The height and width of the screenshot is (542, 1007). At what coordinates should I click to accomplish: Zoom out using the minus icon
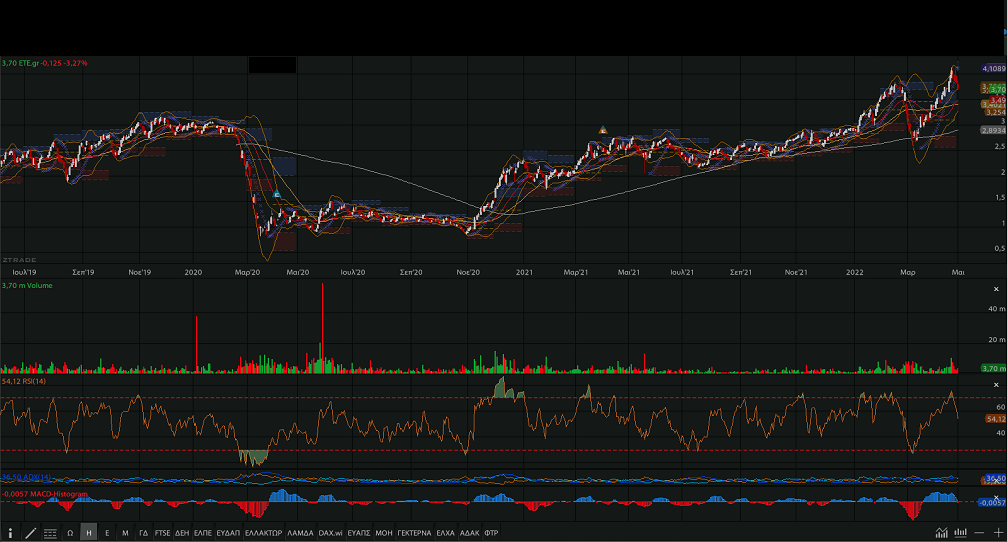coord(980,533)
